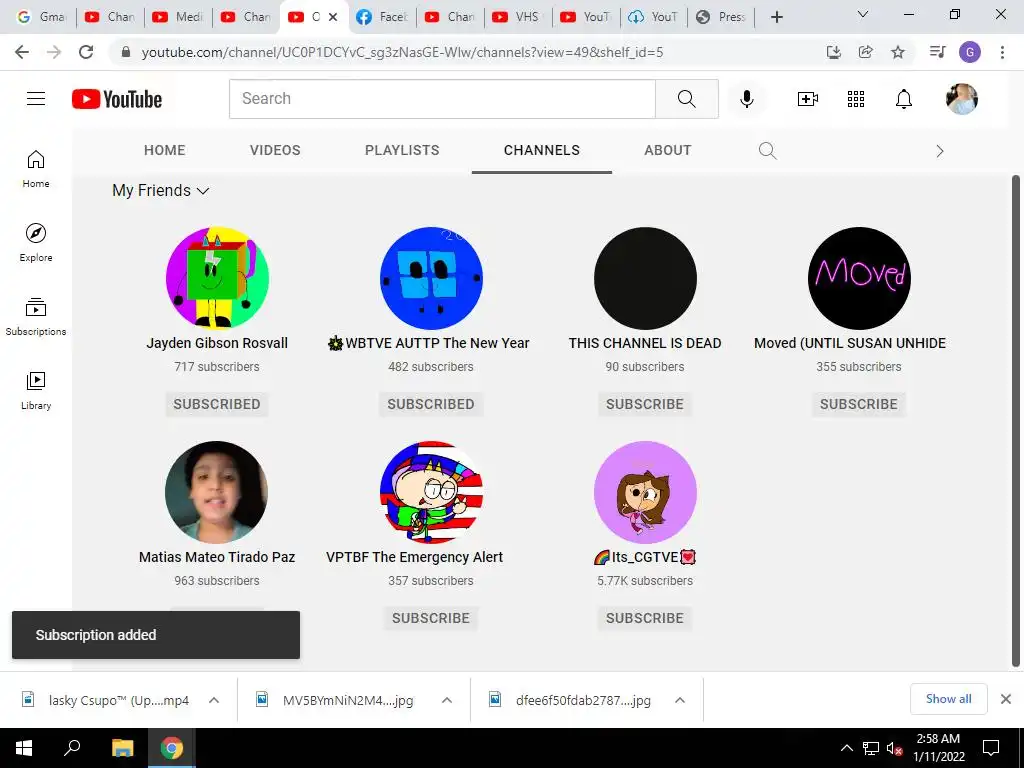
Task: Toggle subscription for Jayden Gibson Rosvall
Action: (217, 404)
